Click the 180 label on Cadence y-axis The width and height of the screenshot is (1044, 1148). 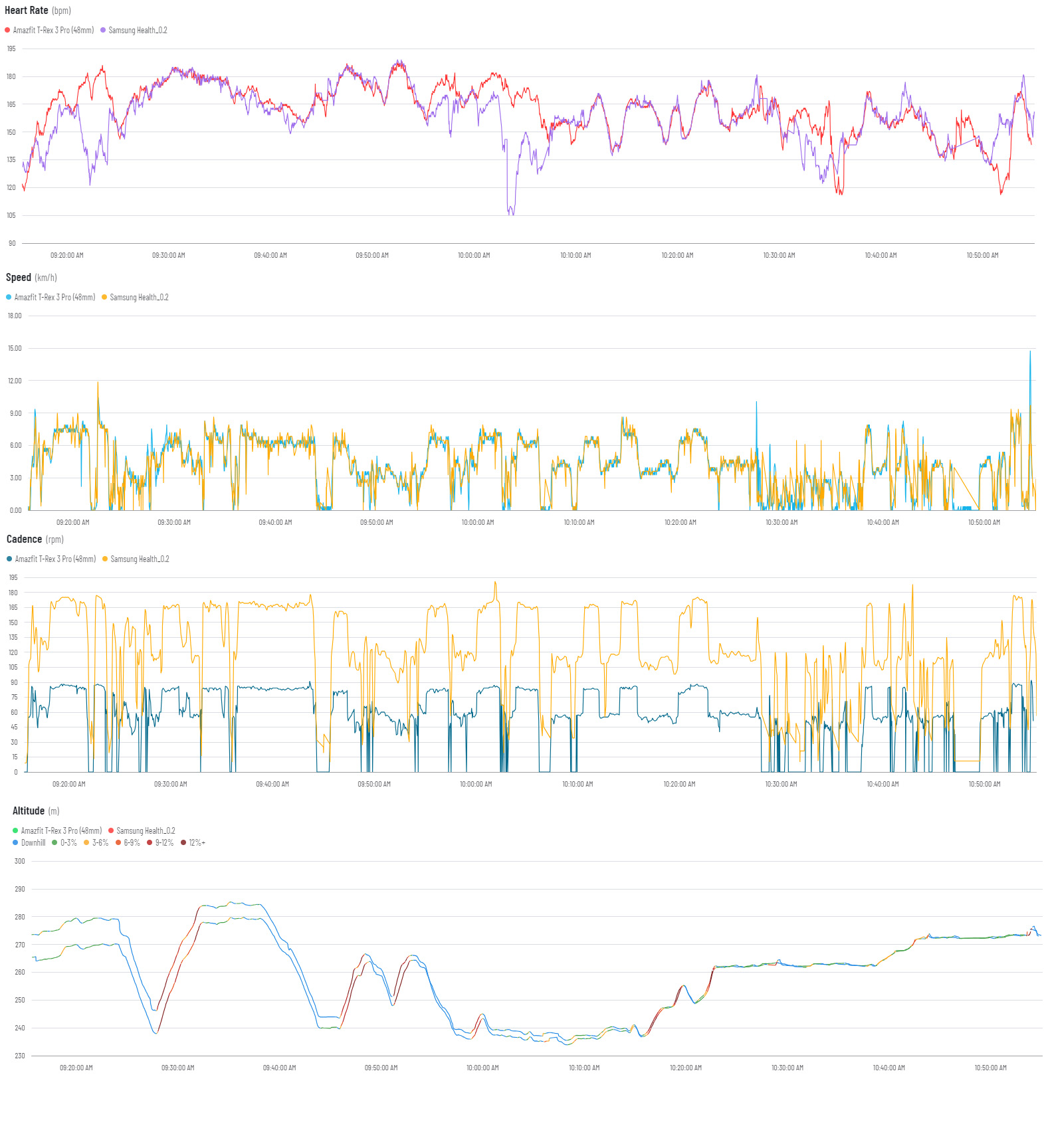tap(13, 593)
